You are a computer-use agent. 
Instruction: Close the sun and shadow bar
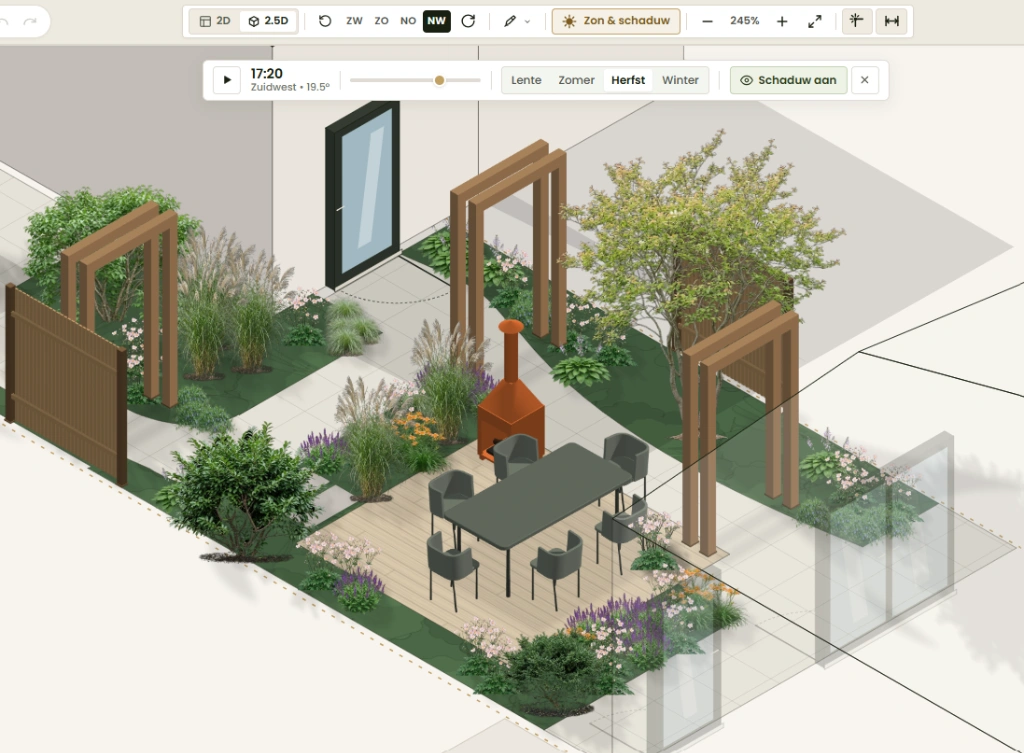(865, 80)
